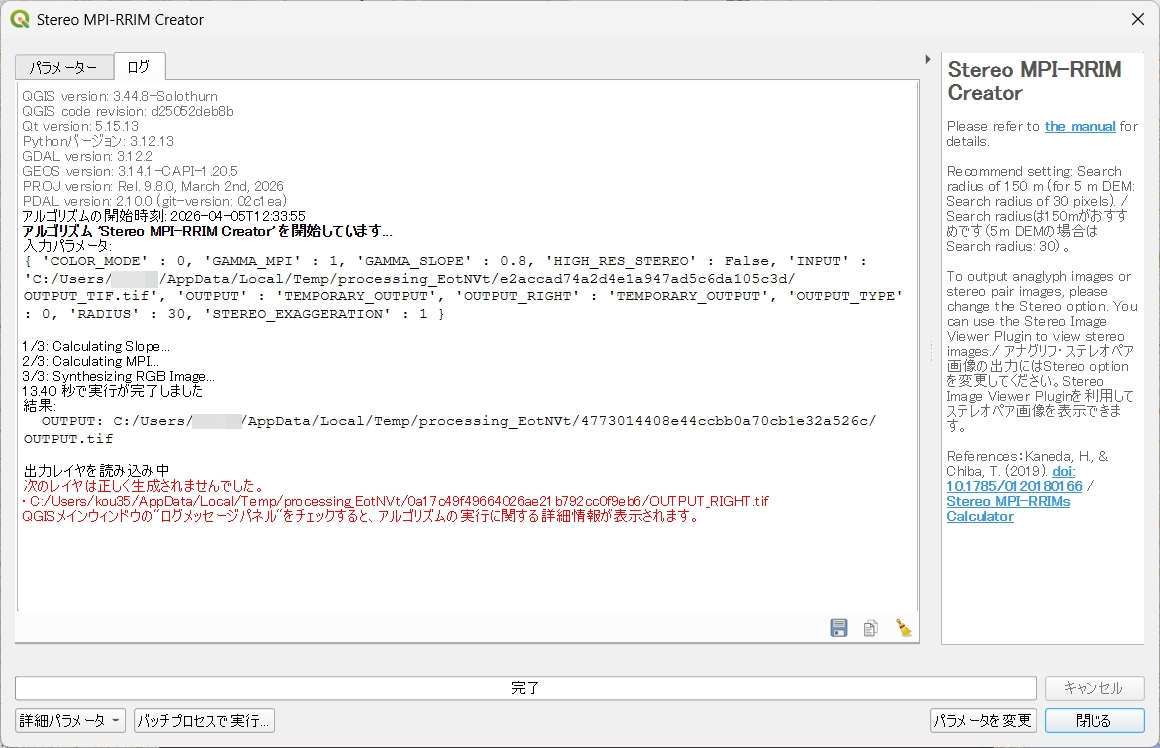
Task: Click the '出力レイヤを読み込み中' line
Action: click(96, 471)
